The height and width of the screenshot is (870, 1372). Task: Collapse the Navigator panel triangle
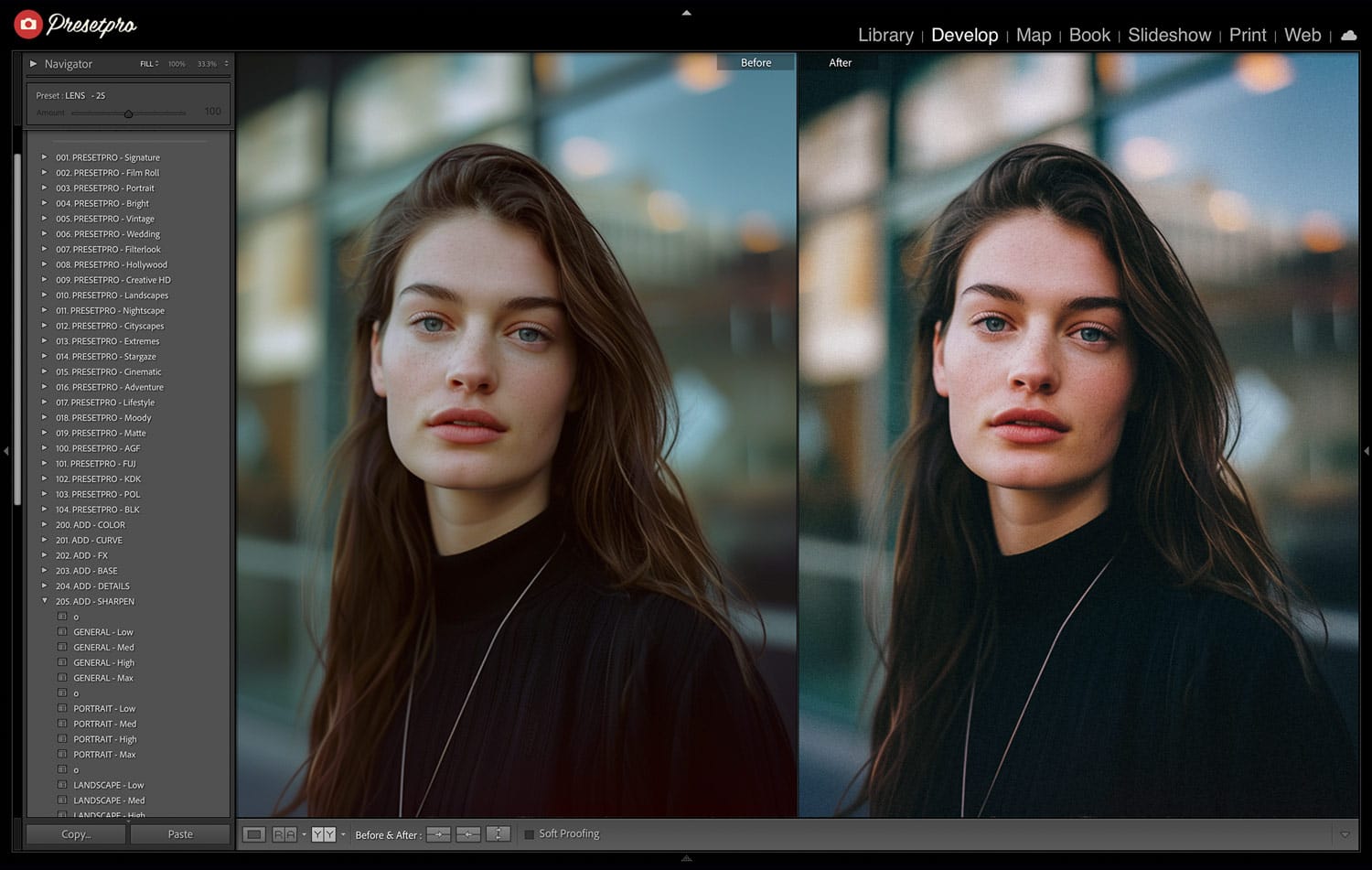tap(34, 64)
